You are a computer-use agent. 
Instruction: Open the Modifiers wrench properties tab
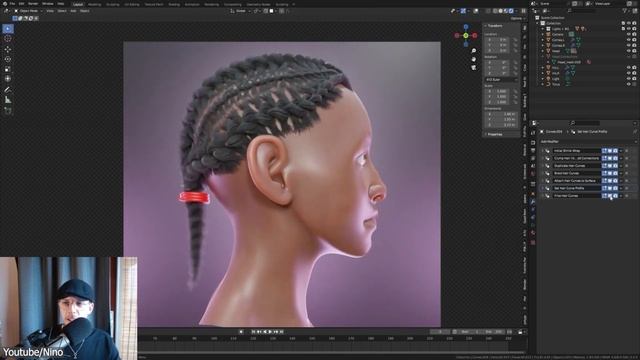(x=533, y=202)
